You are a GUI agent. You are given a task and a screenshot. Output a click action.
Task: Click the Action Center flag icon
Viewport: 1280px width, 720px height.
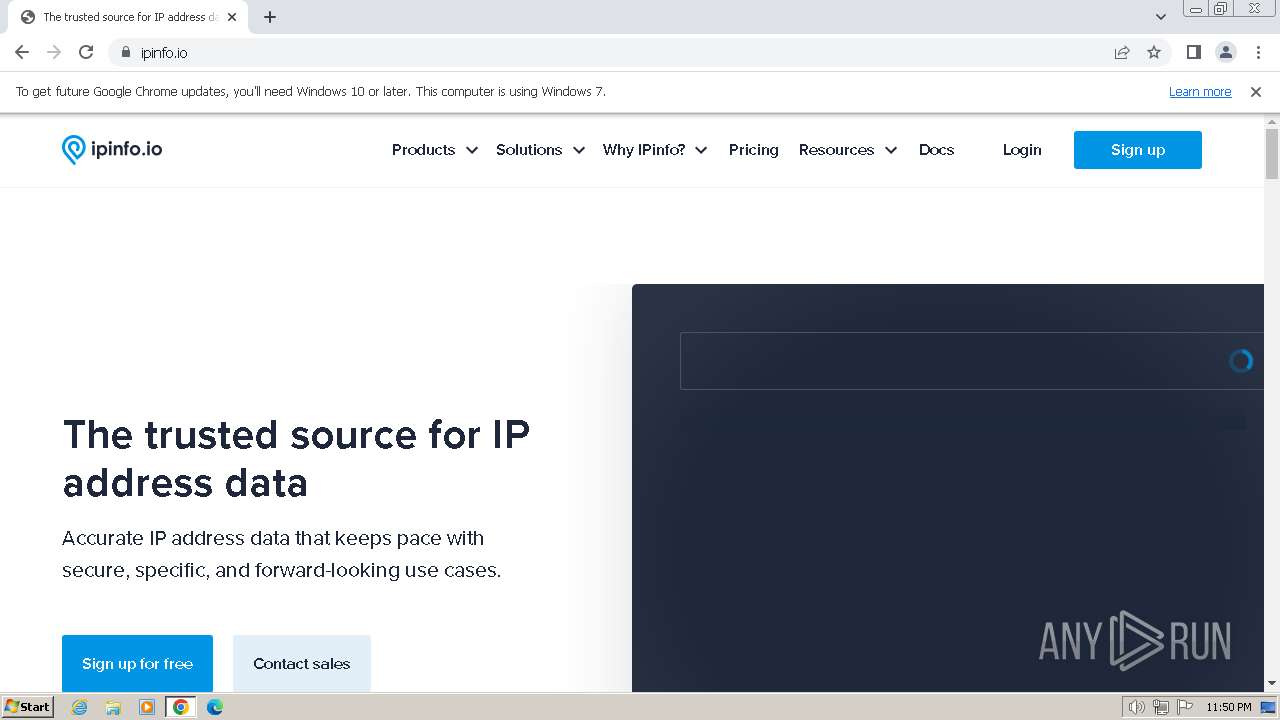tap(1185, 707)
